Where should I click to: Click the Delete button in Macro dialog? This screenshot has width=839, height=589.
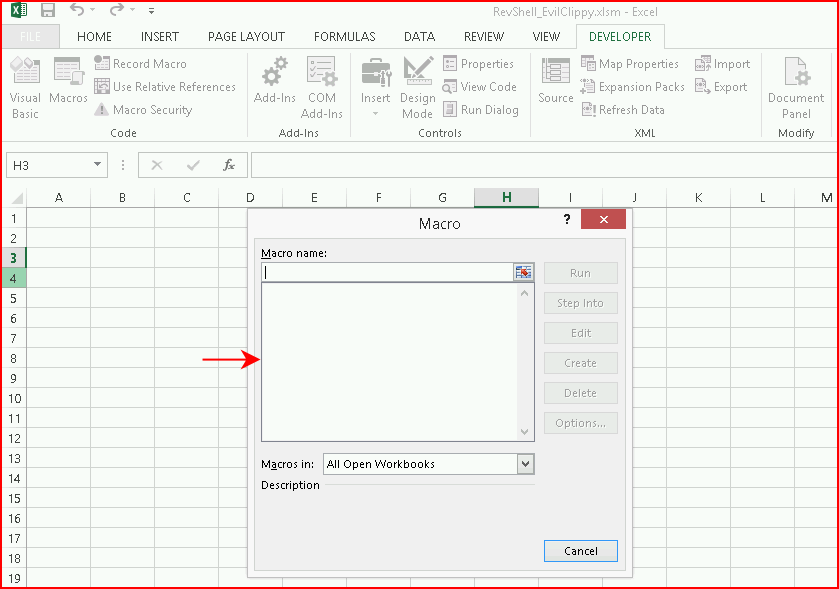point(581,393)
